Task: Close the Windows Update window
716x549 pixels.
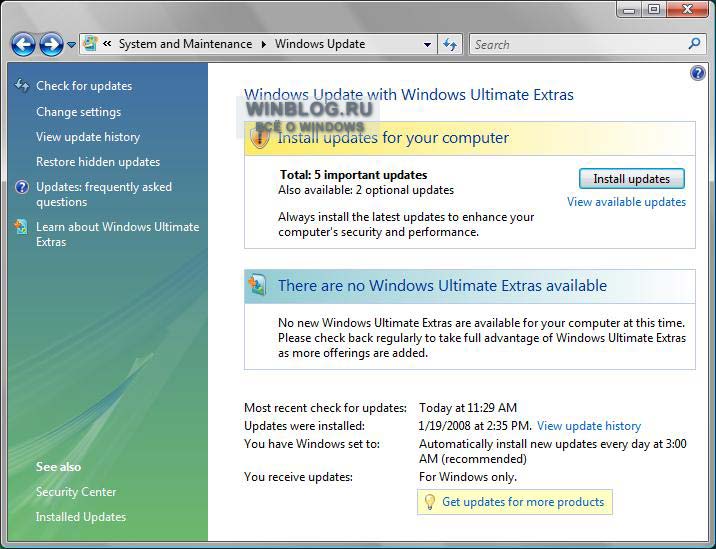Action: 687,9
